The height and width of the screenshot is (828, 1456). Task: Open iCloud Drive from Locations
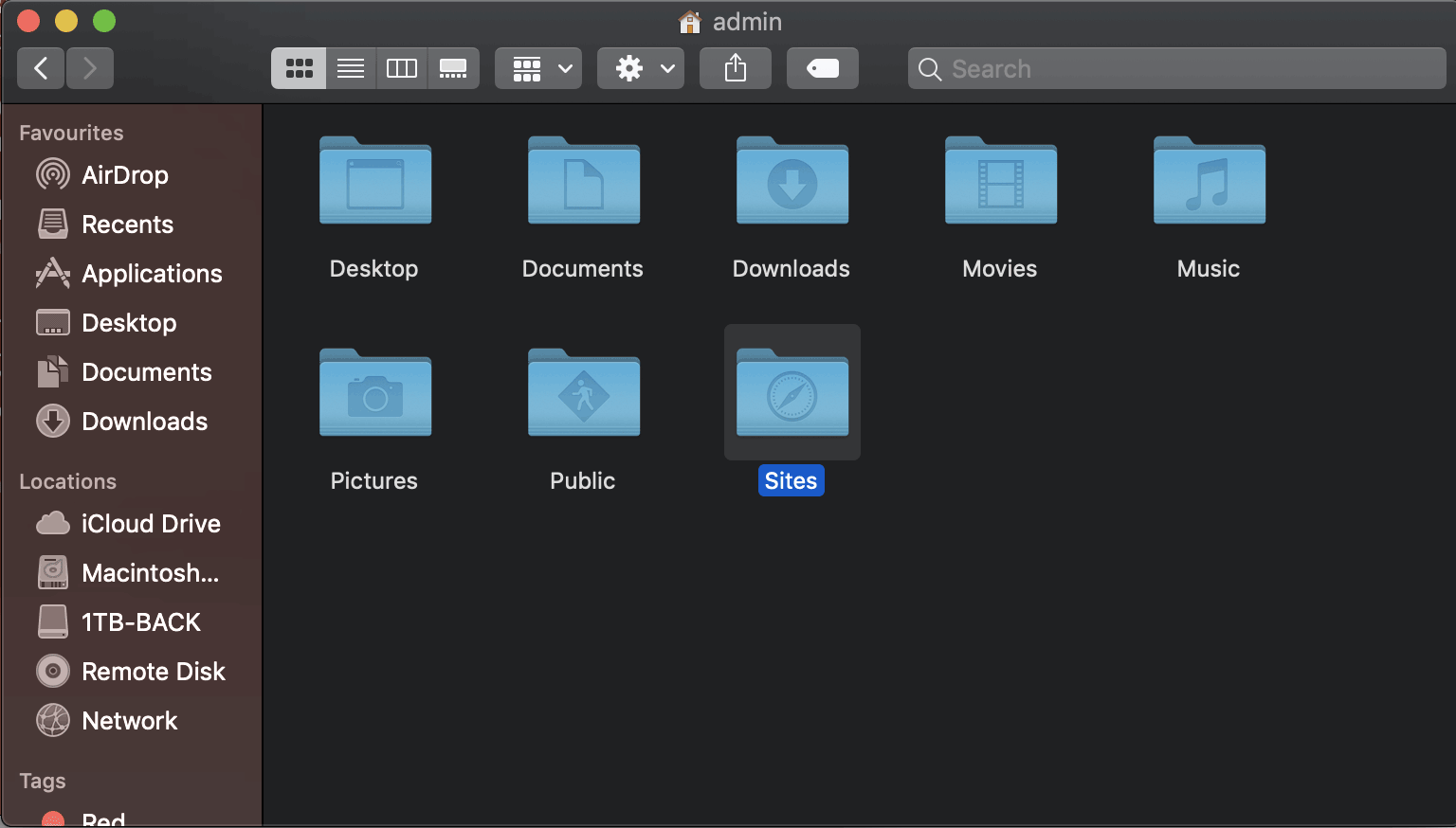[150, 523]
